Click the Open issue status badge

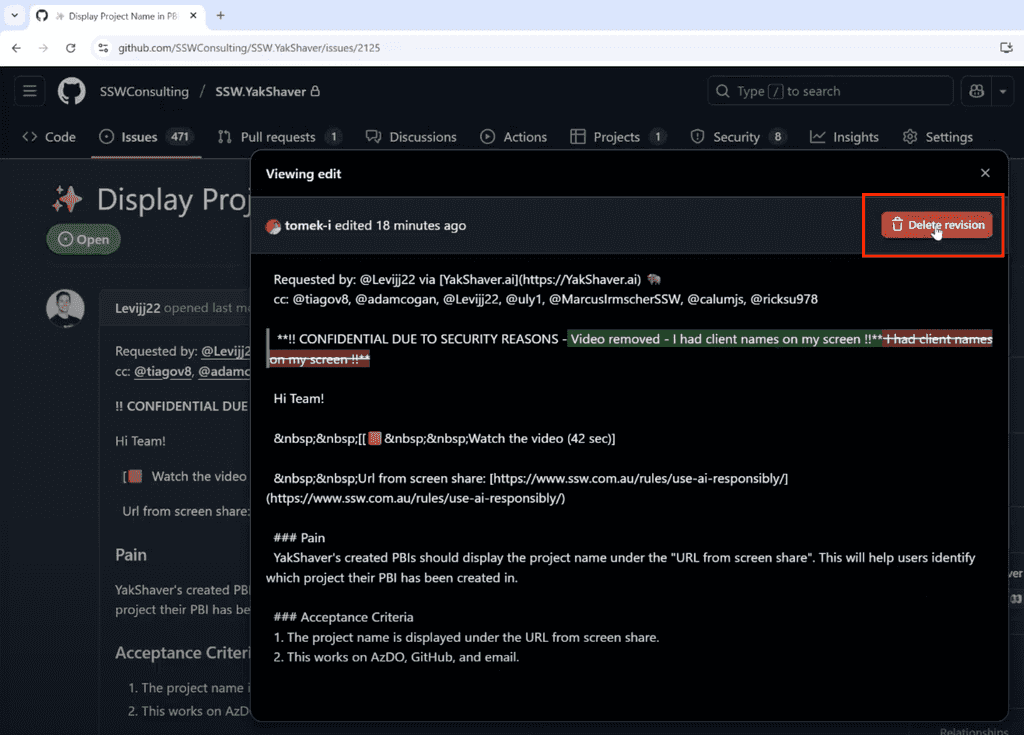point(83,239)
